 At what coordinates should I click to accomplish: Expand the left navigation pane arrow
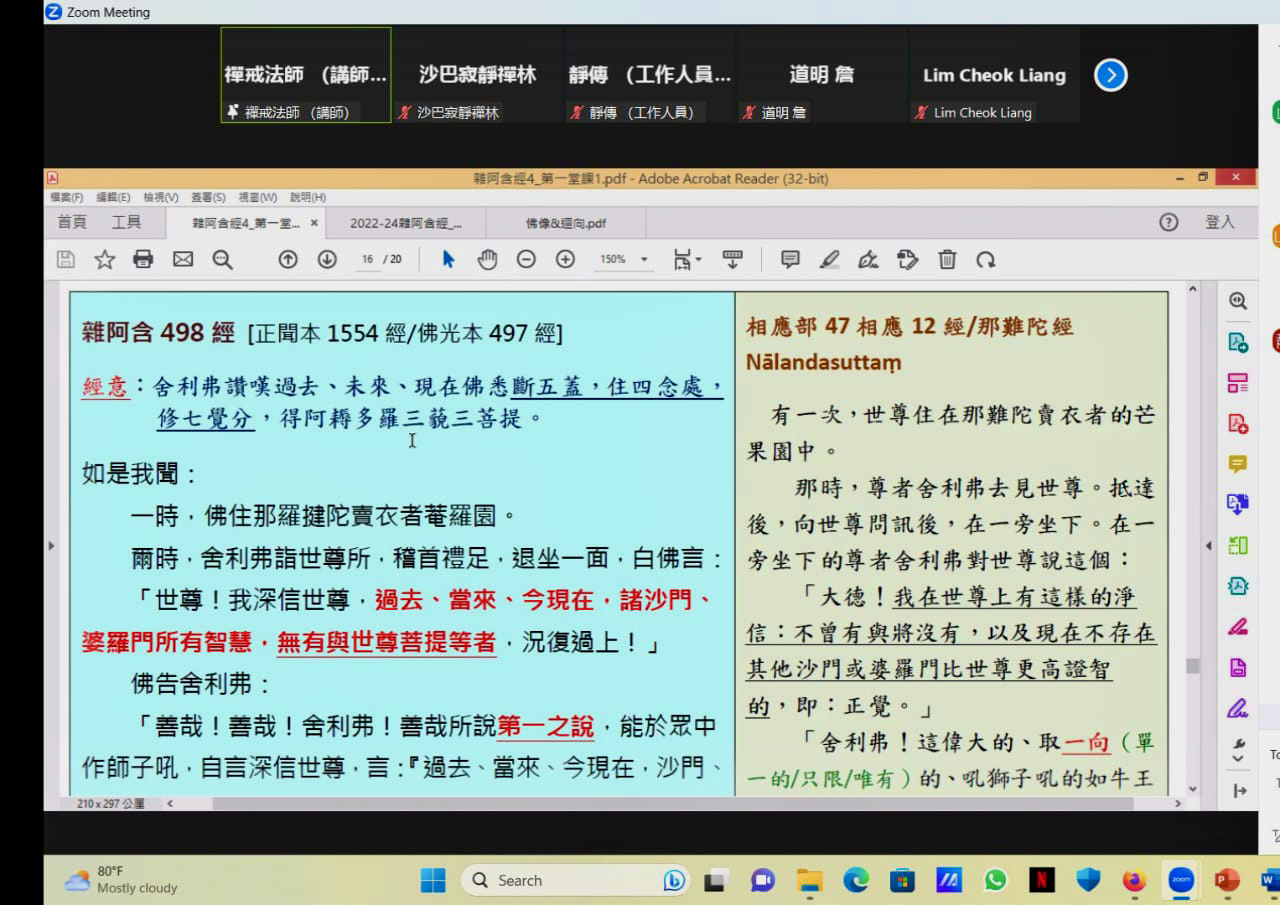coord(51,546)
